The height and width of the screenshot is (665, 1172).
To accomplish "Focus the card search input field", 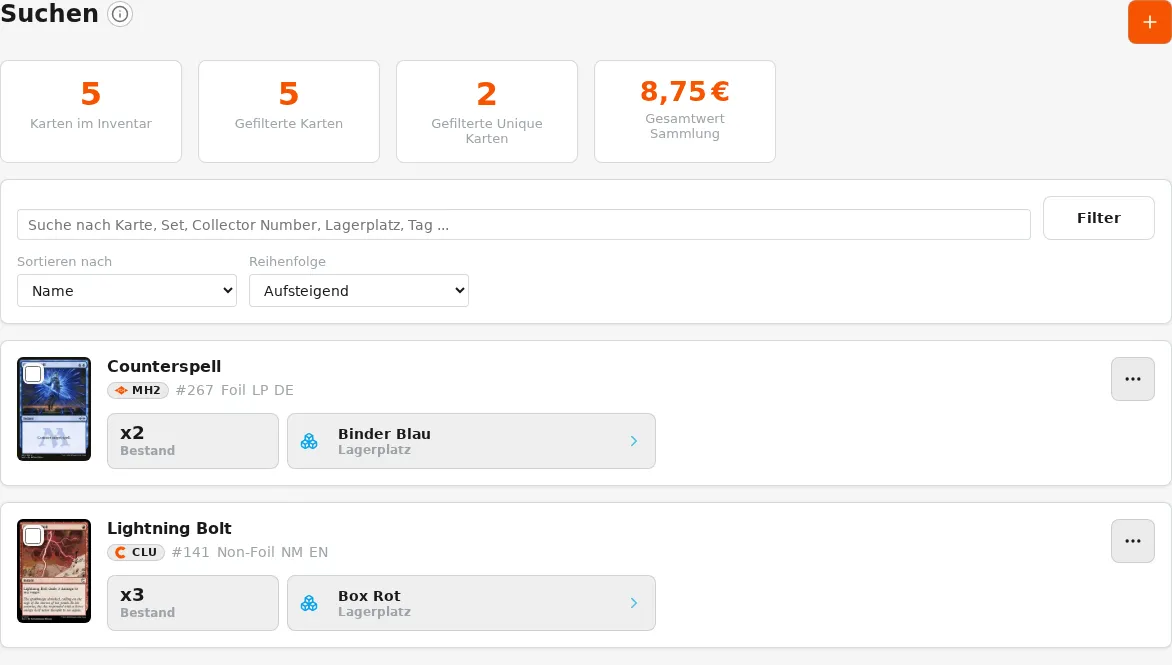I will [x=523, y=225].
